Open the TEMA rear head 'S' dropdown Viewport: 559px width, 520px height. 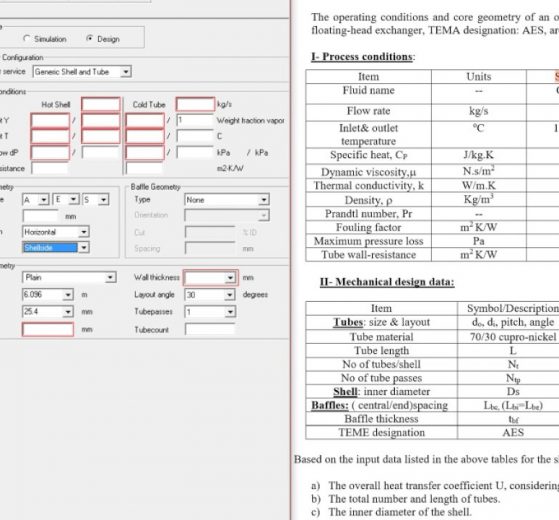pos(103,200)
